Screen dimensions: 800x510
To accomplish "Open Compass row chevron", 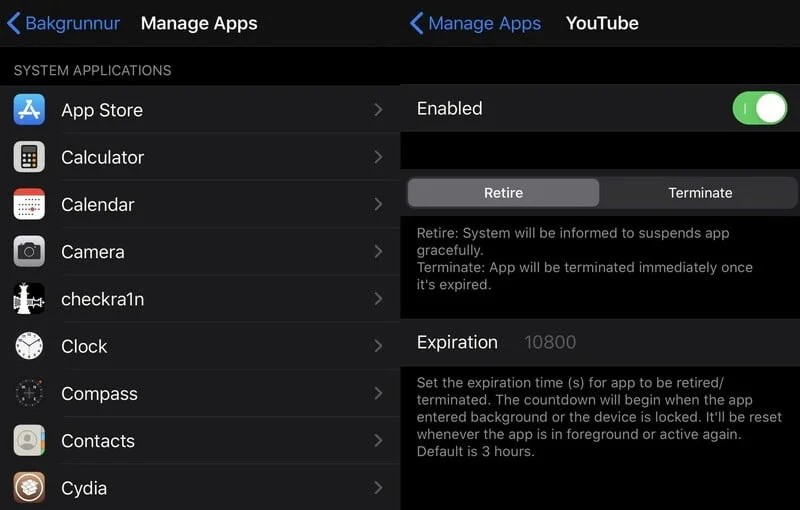I will coord(378,393).
